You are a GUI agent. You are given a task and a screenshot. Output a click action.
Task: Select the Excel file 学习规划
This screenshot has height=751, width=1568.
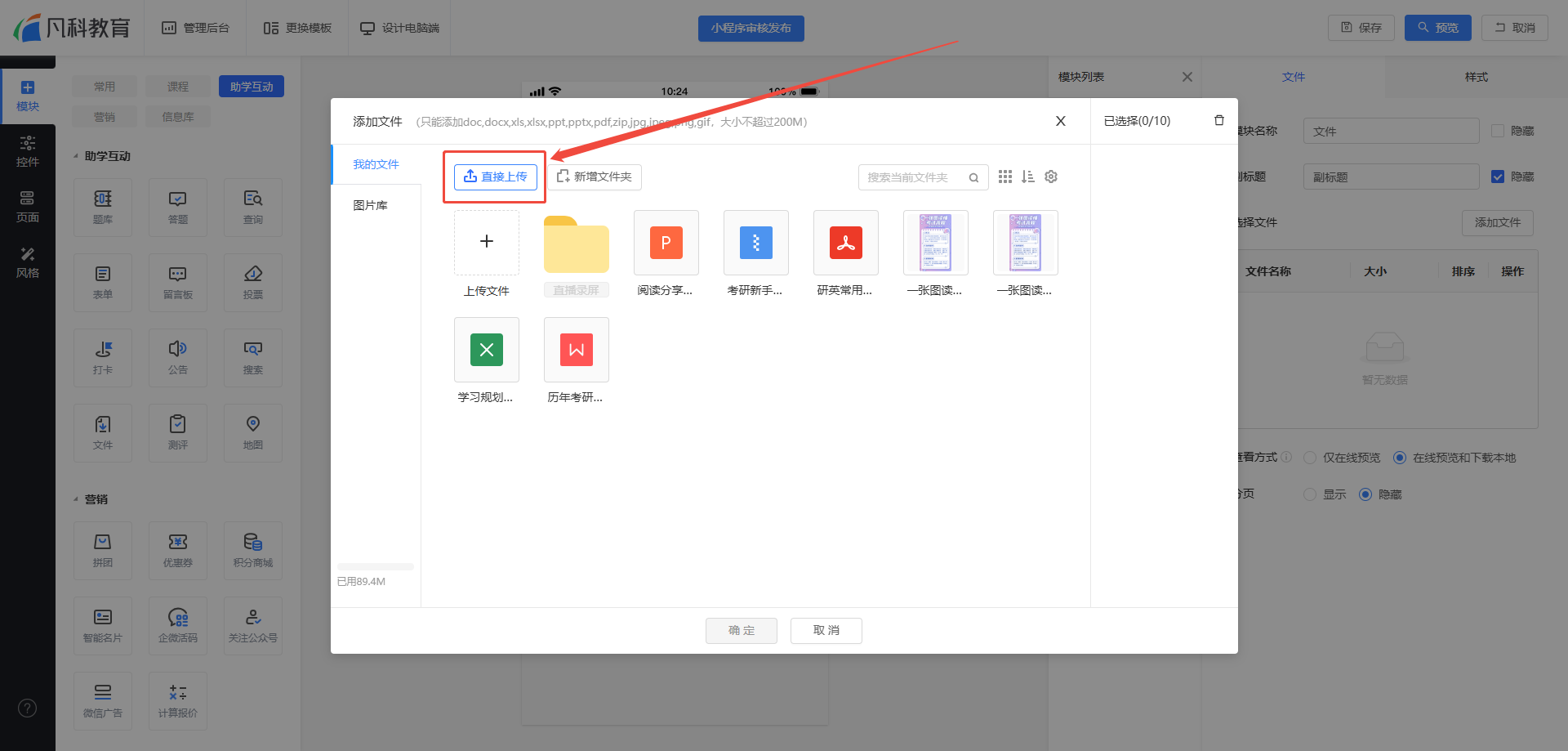[x=486, y=350]
